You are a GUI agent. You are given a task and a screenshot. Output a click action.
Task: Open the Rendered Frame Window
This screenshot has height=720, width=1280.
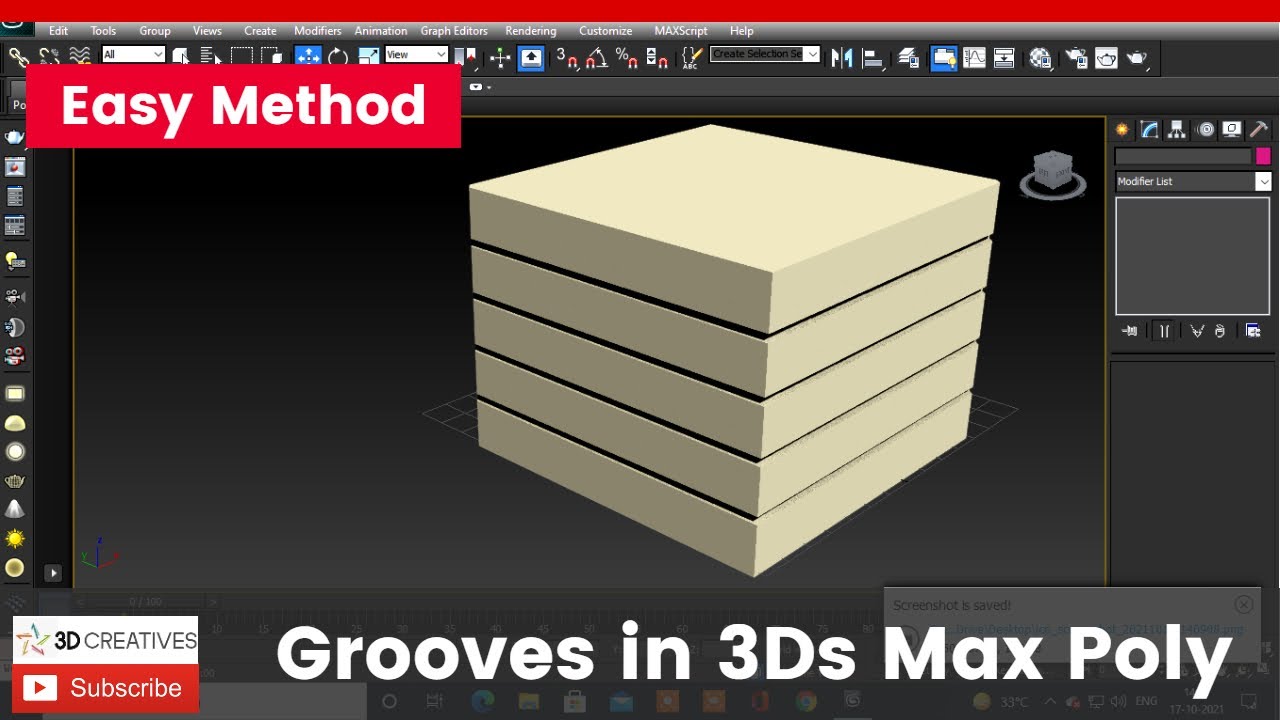point(1106,58)
